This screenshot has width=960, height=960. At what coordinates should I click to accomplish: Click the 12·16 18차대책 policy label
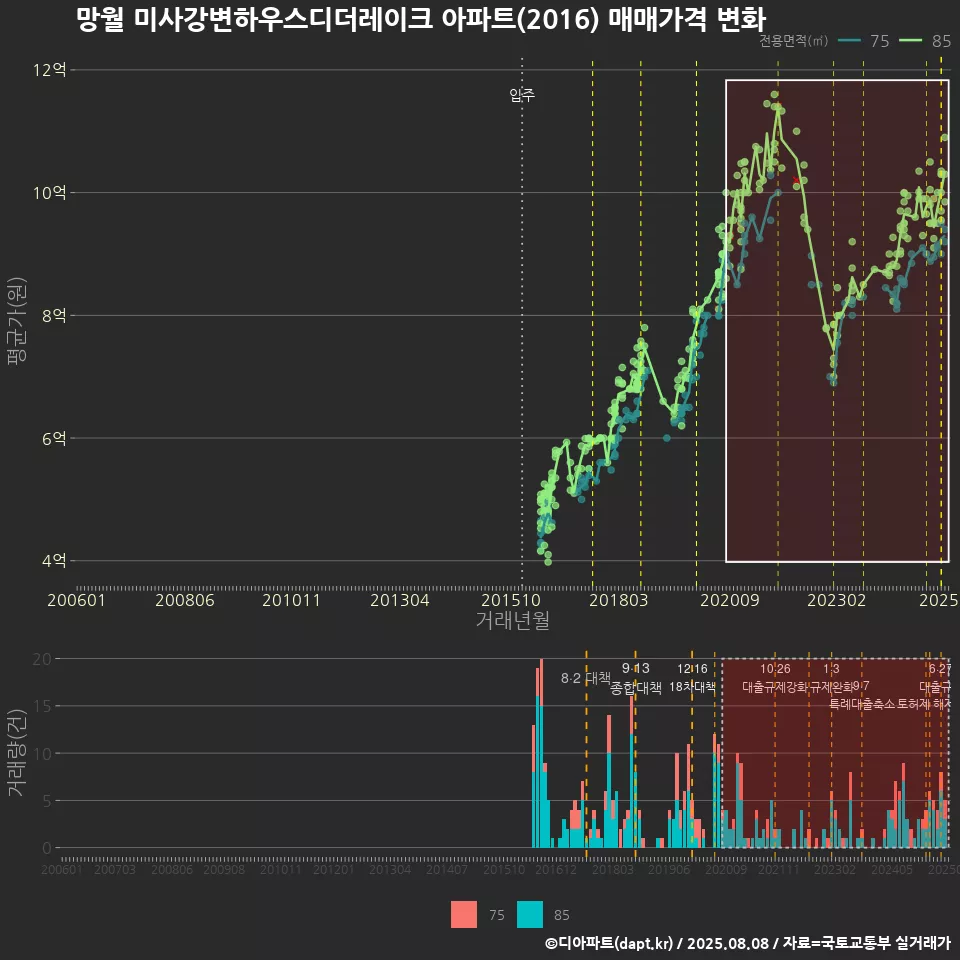[x=692, y=678]
